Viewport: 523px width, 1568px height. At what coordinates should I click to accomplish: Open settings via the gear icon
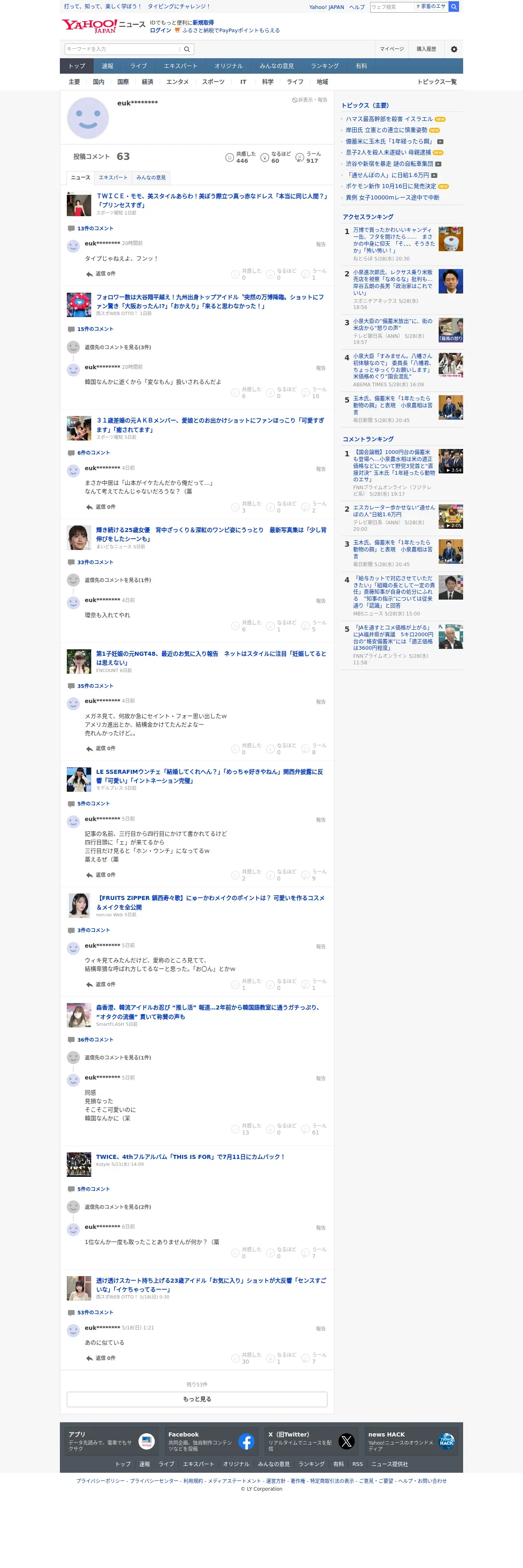[454, 49]
